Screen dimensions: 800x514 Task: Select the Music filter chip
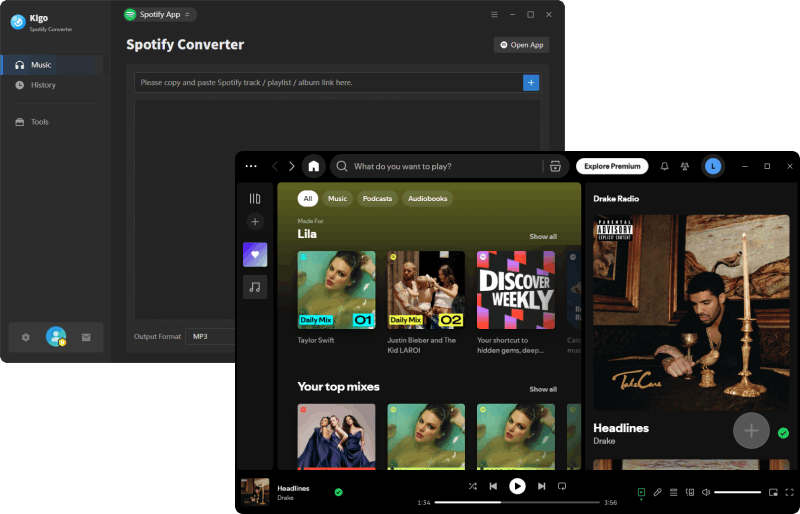tap(337, 199)
